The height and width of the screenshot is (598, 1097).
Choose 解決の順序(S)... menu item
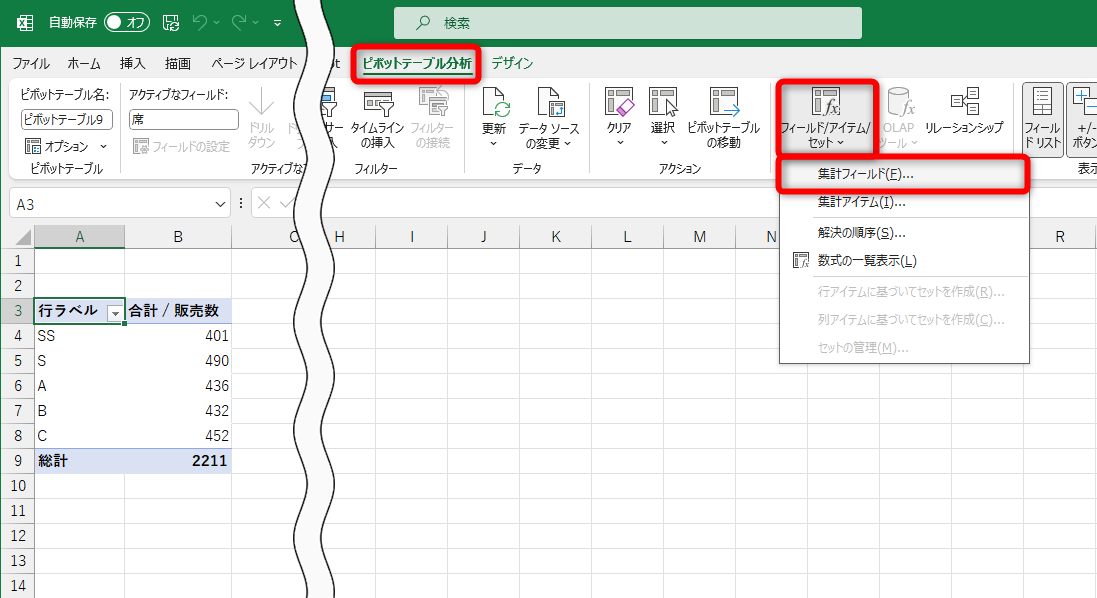coord(903,233)
